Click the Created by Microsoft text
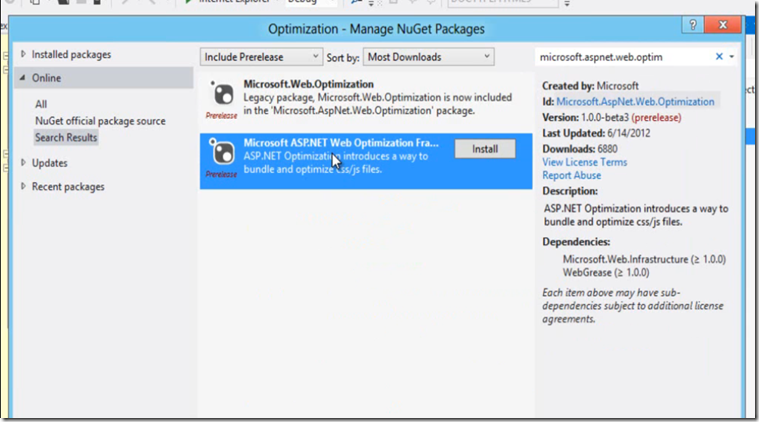The height and width of the screenshot is (422, 759). (590, 86)
